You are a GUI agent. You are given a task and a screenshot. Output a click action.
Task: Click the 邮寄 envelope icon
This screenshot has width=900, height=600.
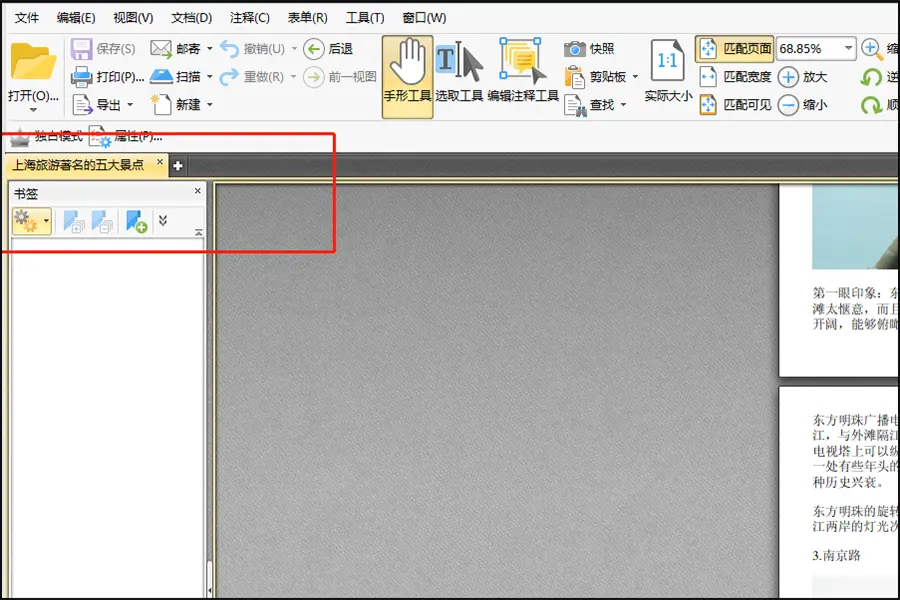click(x=161, y=49)
